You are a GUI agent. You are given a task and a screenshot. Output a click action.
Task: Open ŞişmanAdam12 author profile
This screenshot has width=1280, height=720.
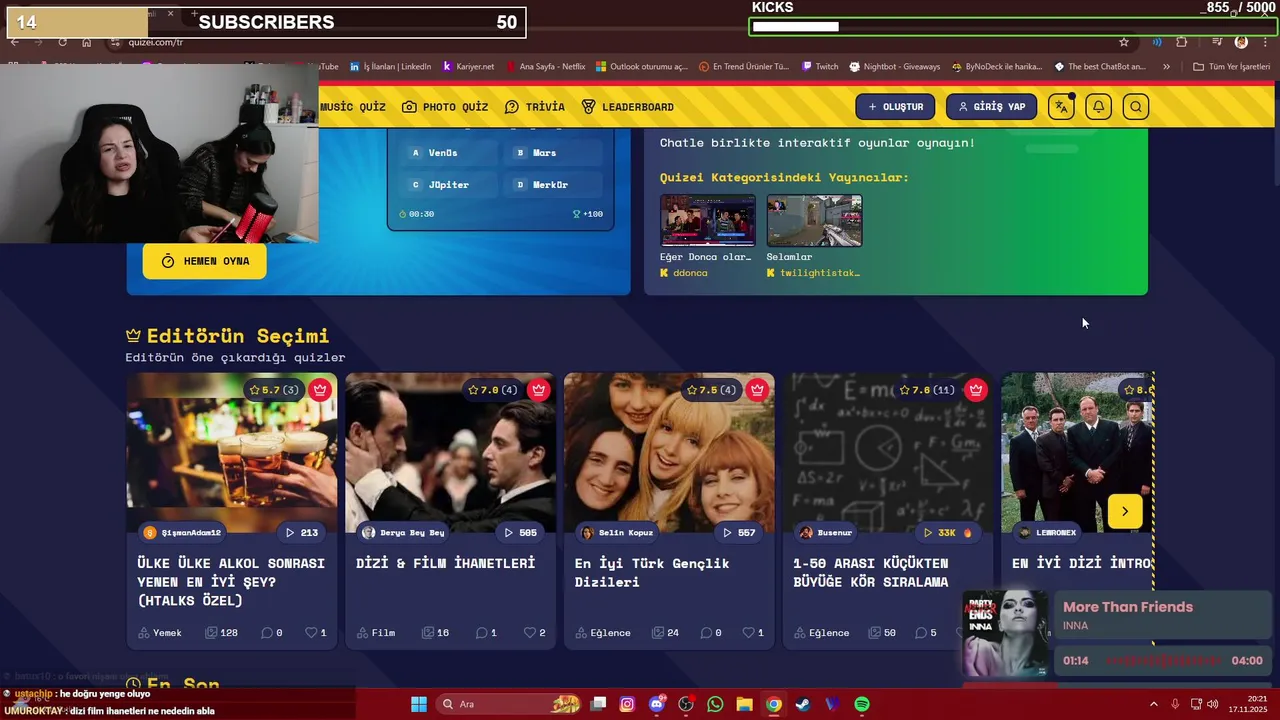click(182, 533)
